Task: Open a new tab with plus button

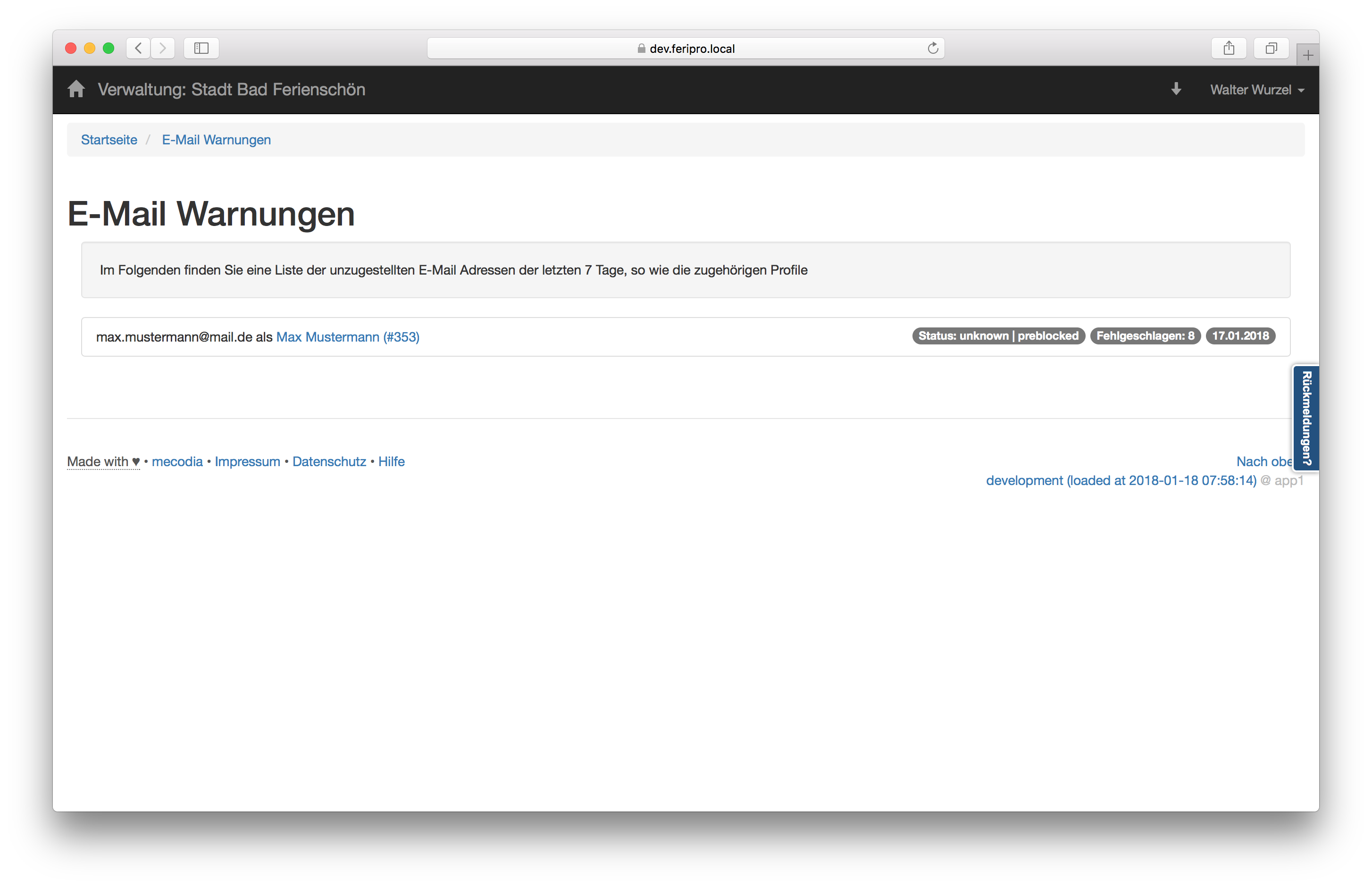Action: click(x=1307, y=55)
